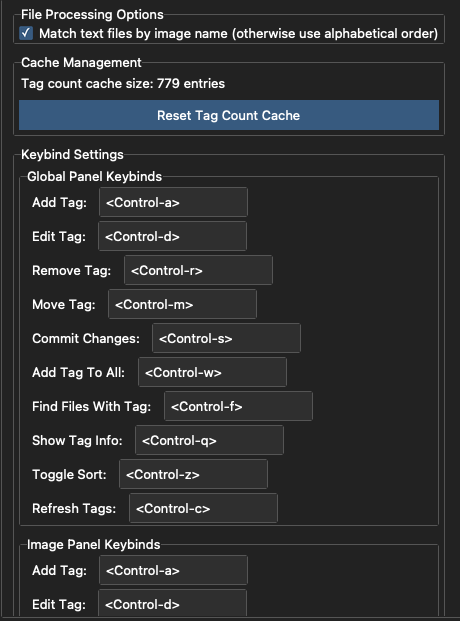Viewport: 460px width, 621px height.
Task: Focus the Find Files With Tag field
Action: 239,406
